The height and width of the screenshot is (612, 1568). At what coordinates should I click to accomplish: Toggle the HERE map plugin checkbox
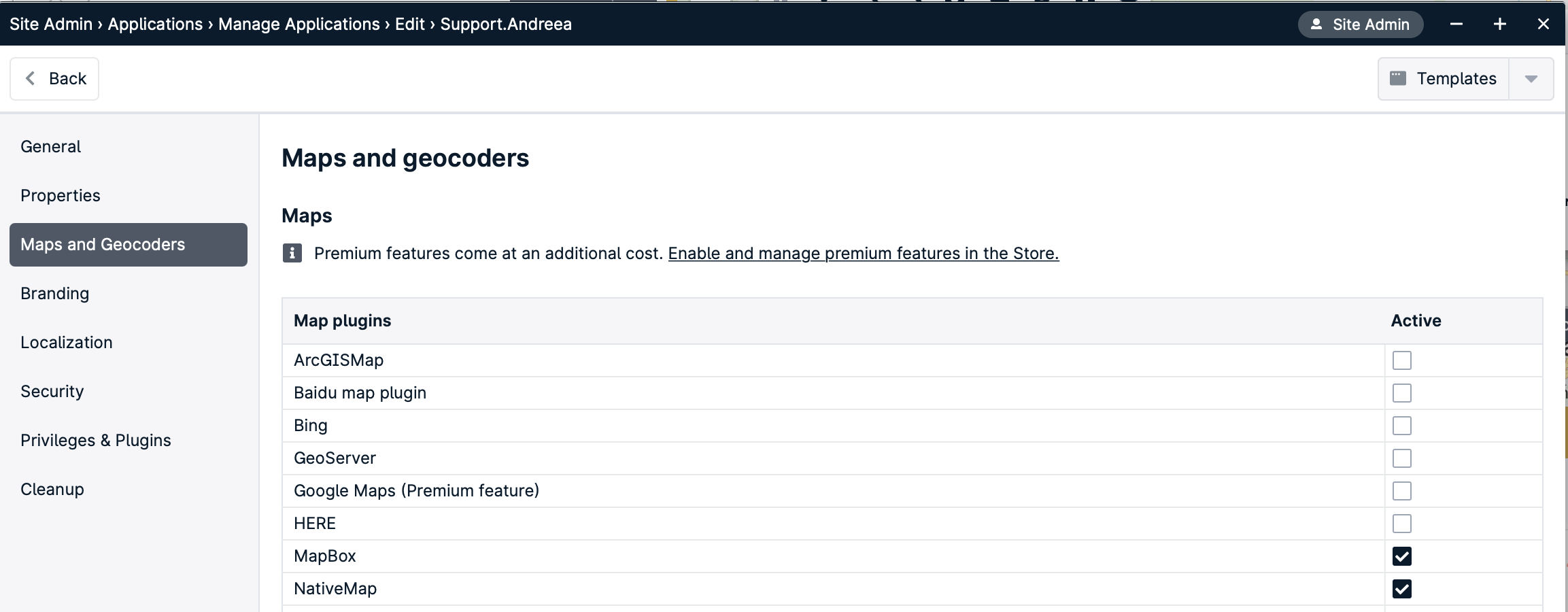tap(1402, 524)
